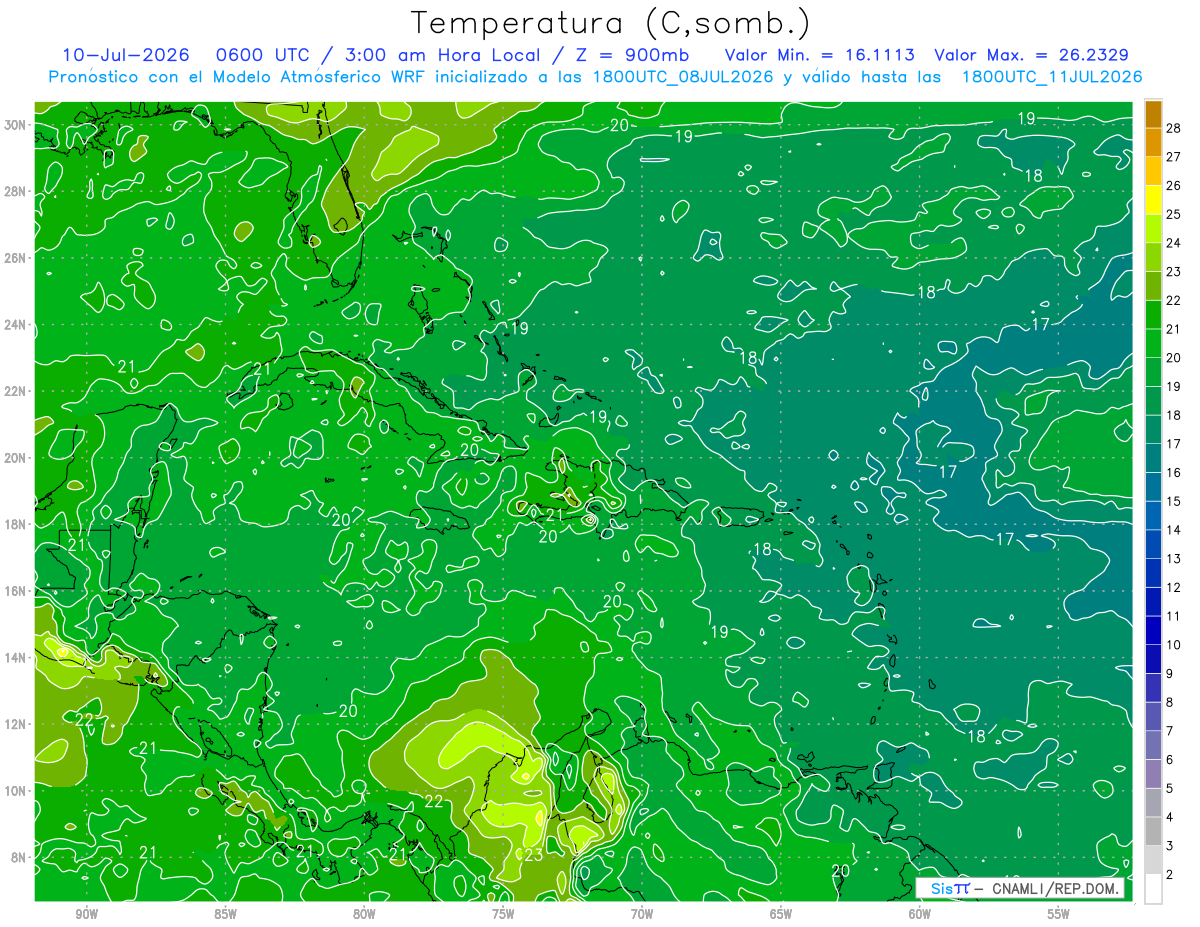This screenshot has width=1200, height=927.
Task: Click the legend scale label 22
Action: (x=1174, y=300)
